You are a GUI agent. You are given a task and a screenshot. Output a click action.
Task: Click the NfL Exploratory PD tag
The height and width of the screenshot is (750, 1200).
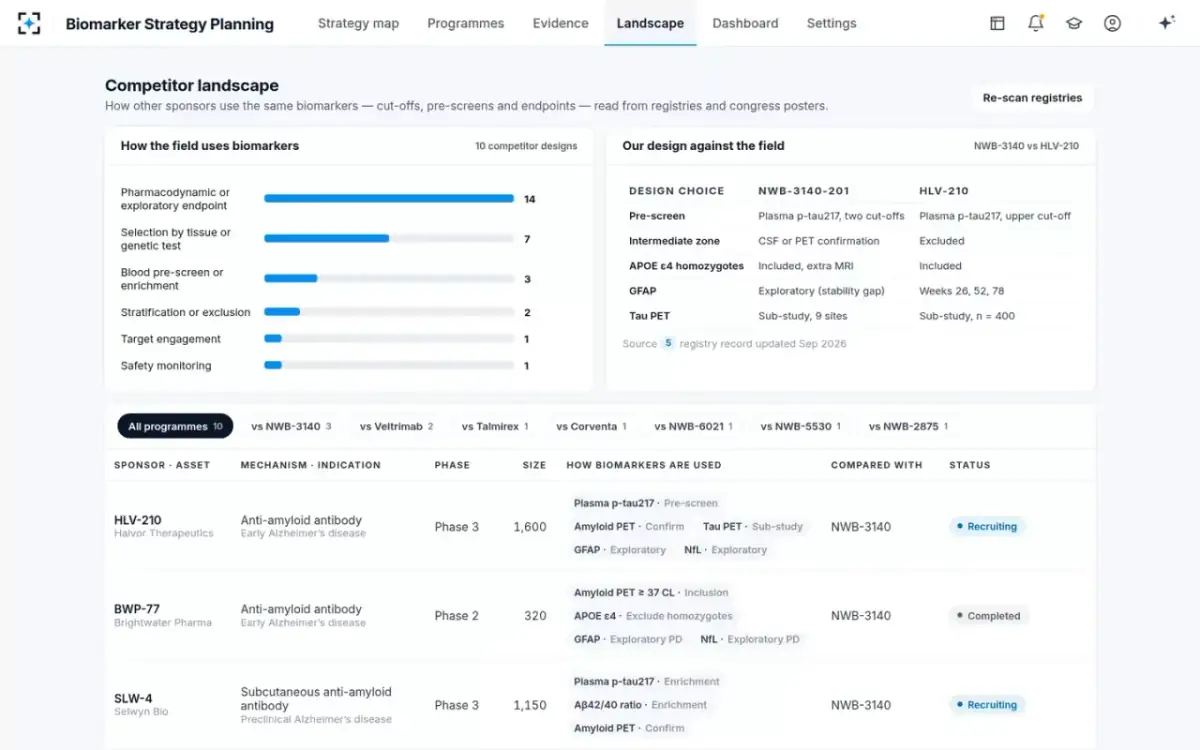750,639
